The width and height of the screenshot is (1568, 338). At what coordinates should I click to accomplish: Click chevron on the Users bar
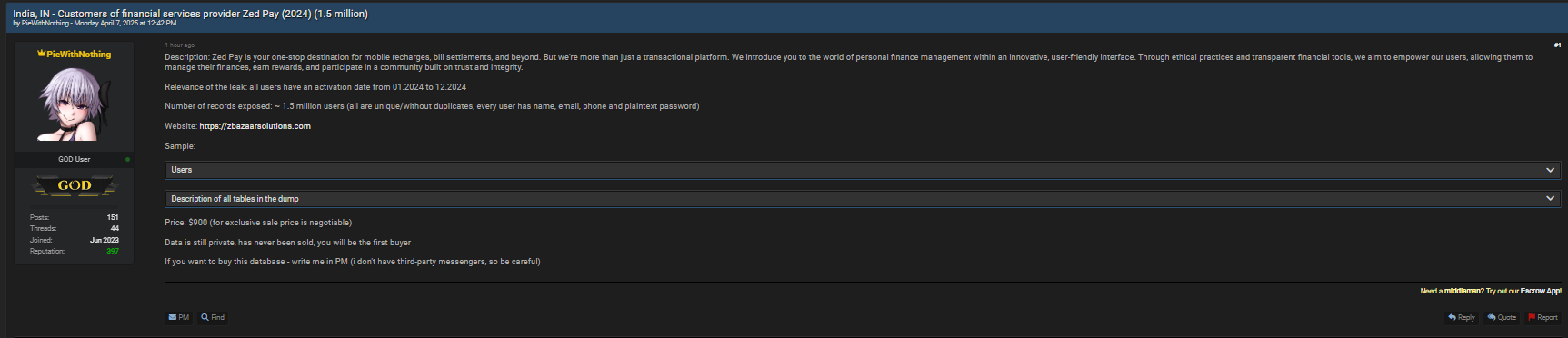pyautogui.click(x=1551, y=170)
